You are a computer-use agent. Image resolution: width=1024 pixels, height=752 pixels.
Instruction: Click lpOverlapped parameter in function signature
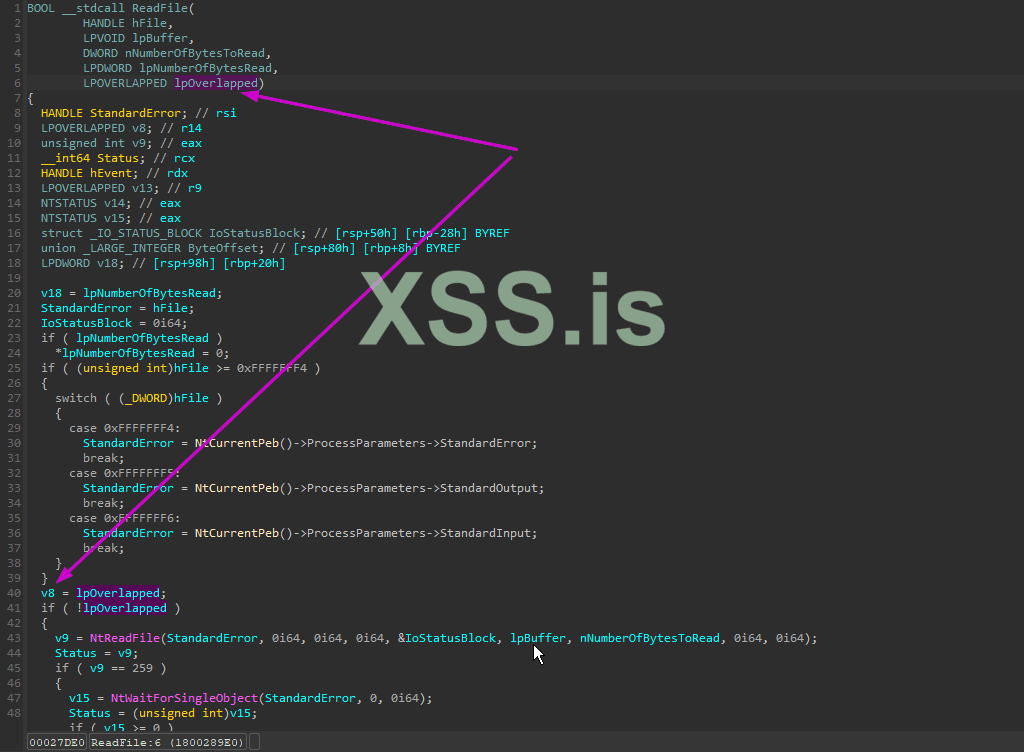216,83
